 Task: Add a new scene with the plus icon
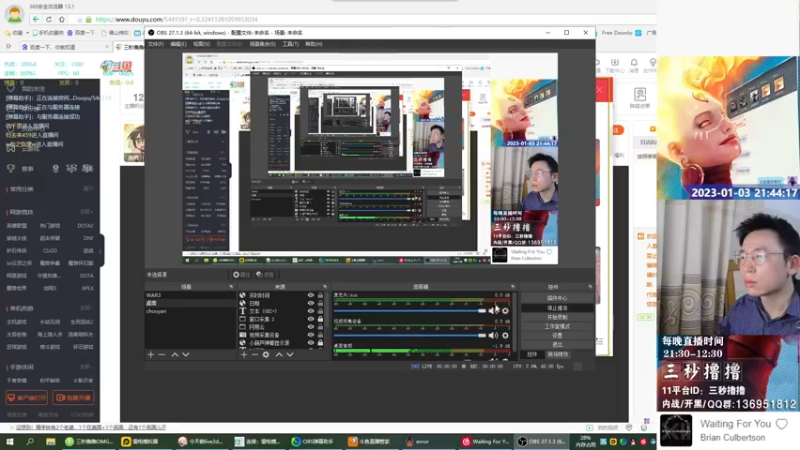tap(151, 355)
